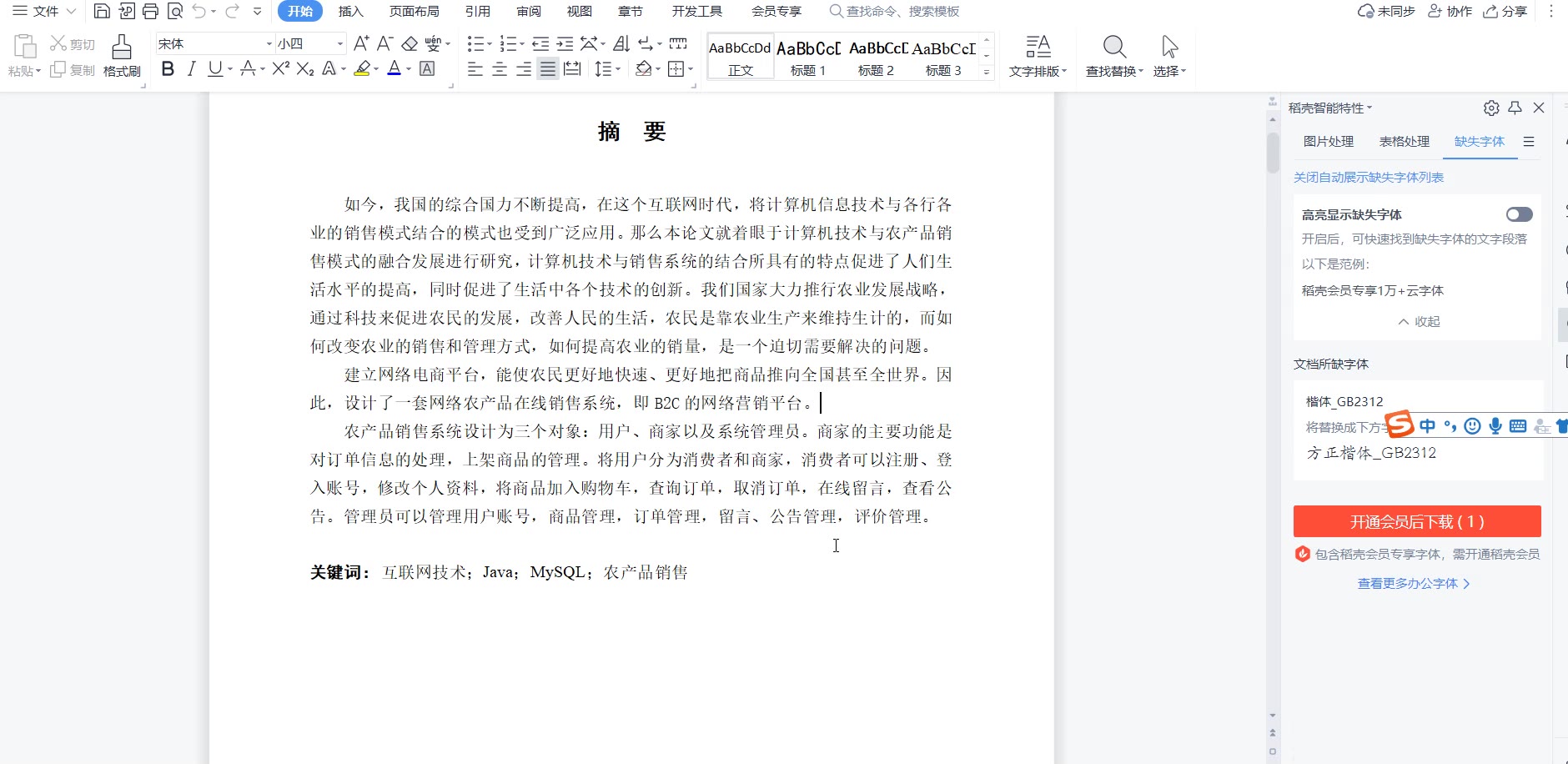The width and height of the screenshot is (1568, 764).
Task: Cut the selection with 剪切
Action: click(x=73, y=43)
